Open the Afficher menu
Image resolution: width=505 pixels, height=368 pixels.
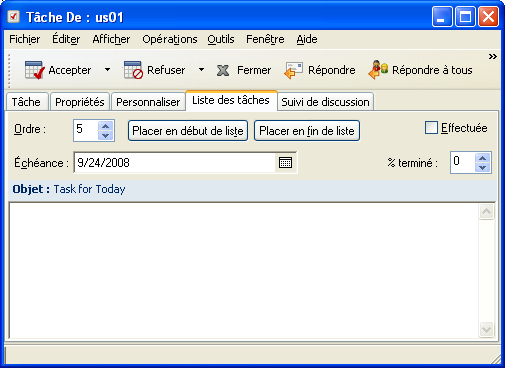(111, 39)
